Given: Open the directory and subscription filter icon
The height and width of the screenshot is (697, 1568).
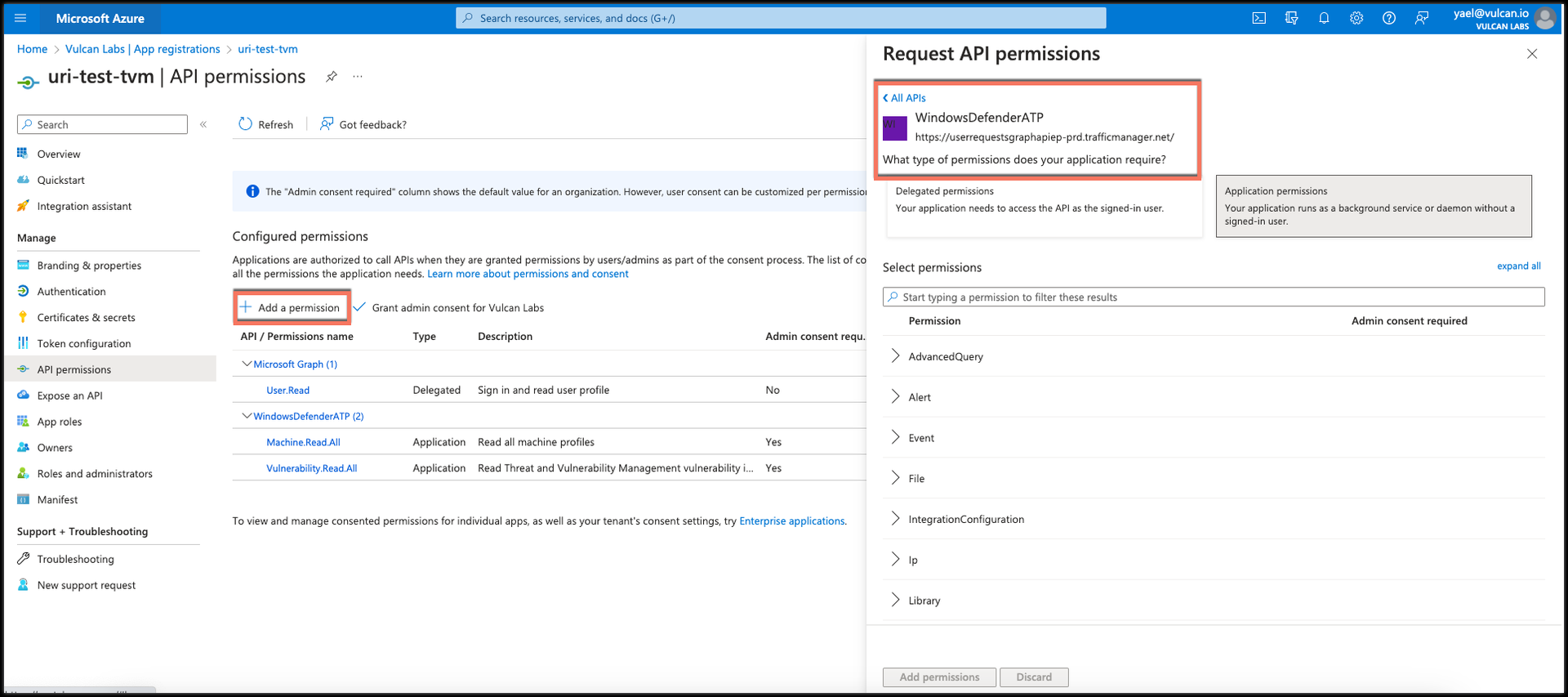Looking at the screenshot, I should click(1291, 18).
